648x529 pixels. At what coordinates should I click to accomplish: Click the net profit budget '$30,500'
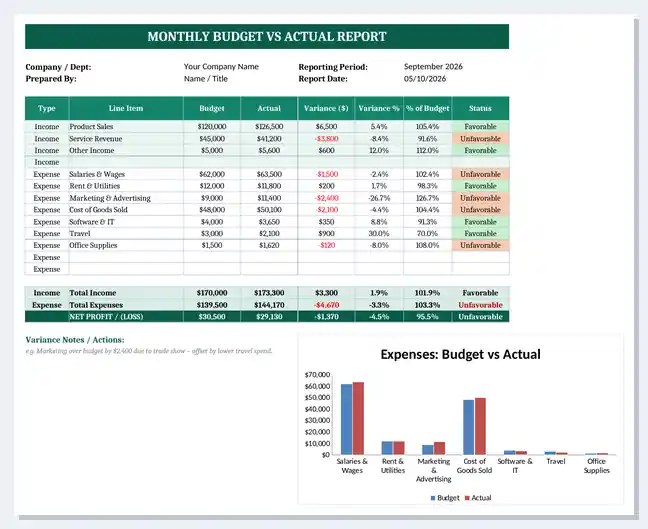[212, 317]
